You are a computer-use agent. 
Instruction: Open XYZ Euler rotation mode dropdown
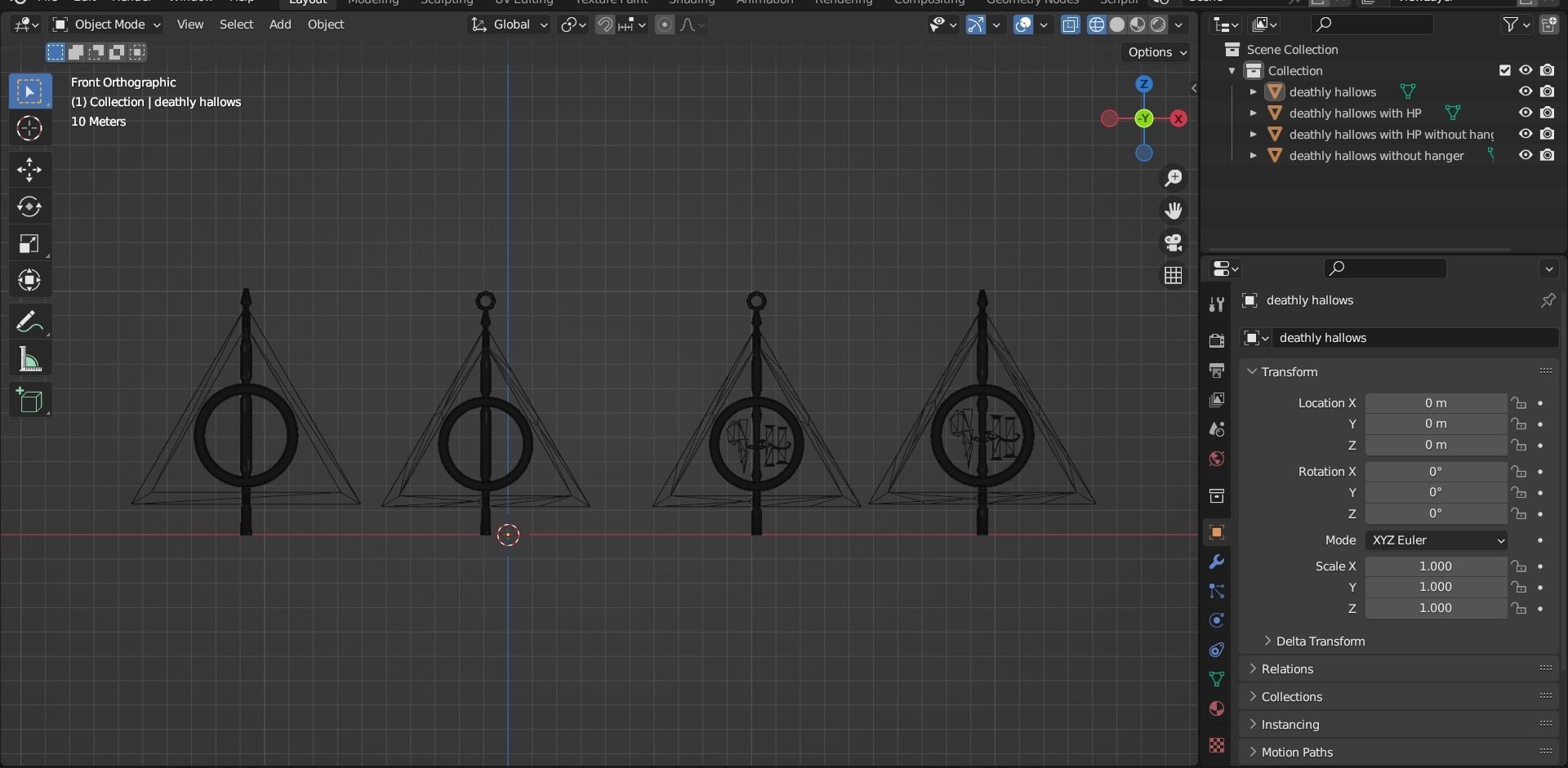click(1437, 540)
